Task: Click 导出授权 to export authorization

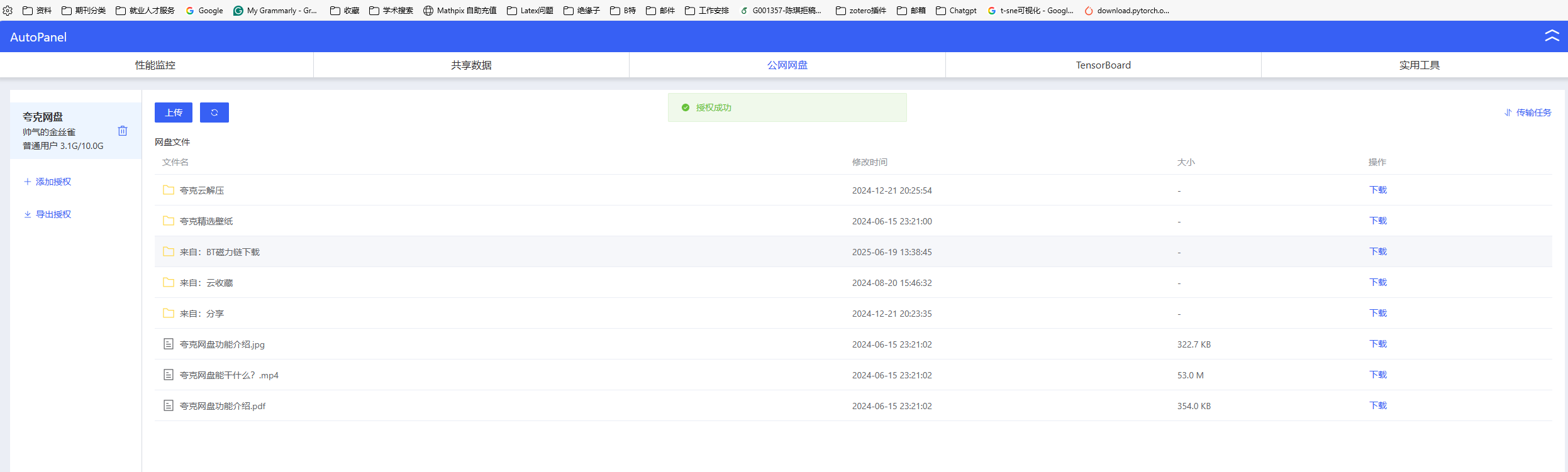Action: pos(47,214)
